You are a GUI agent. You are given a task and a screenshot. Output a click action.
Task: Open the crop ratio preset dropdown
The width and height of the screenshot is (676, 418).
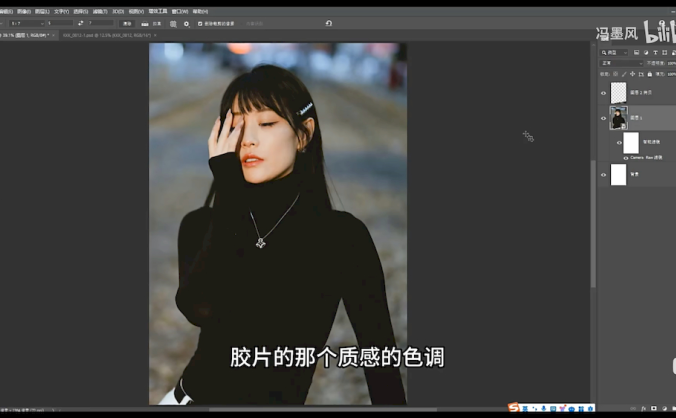pyautogui.click(x=27, y=23)
